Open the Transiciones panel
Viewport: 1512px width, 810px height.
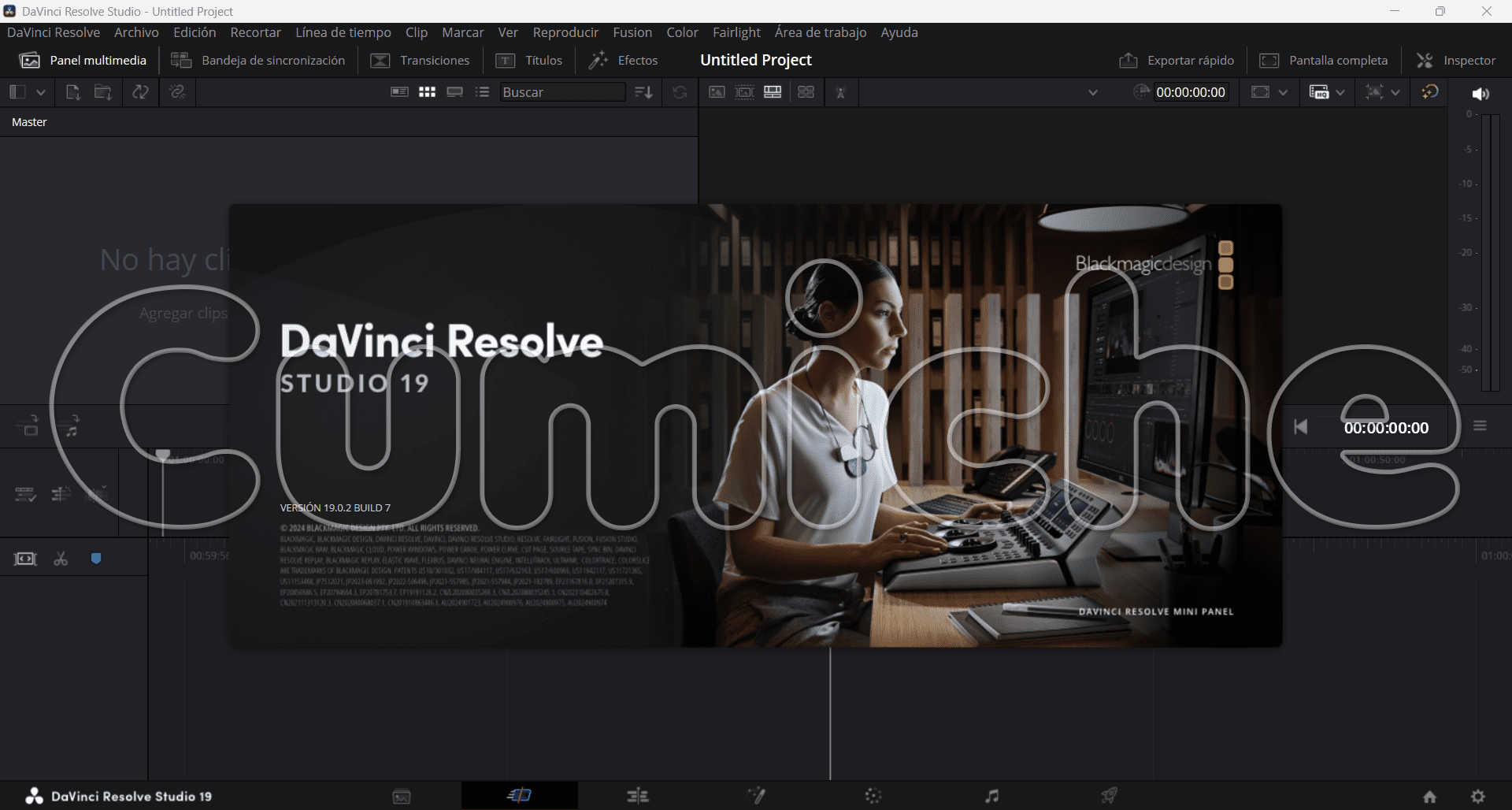pyautogui.click(x=420, y=61)
